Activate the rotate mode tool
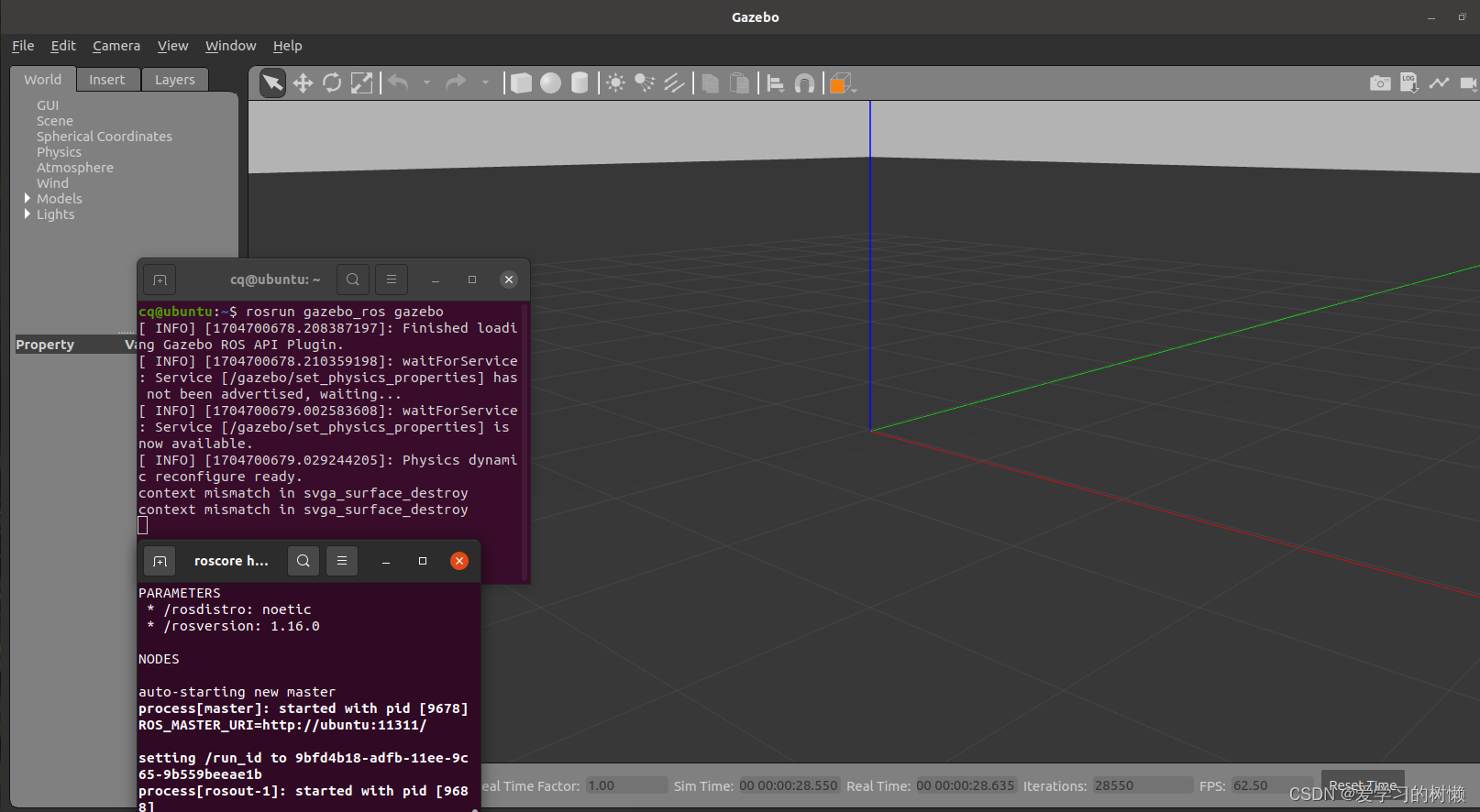The height and width of the screenshot is (812, 1480). tap(332, 83)
